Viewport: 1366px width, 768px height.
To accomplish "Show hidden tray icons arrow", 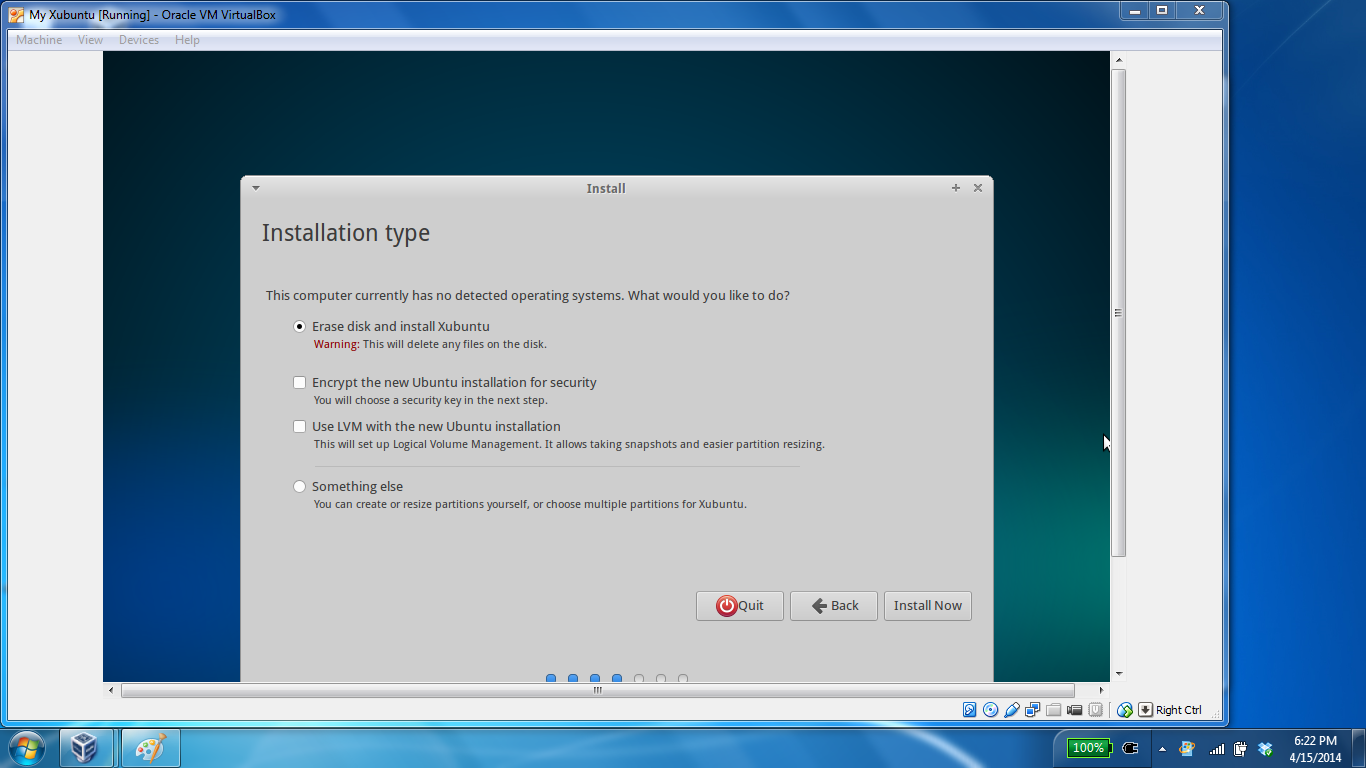I will point(1162,748).
